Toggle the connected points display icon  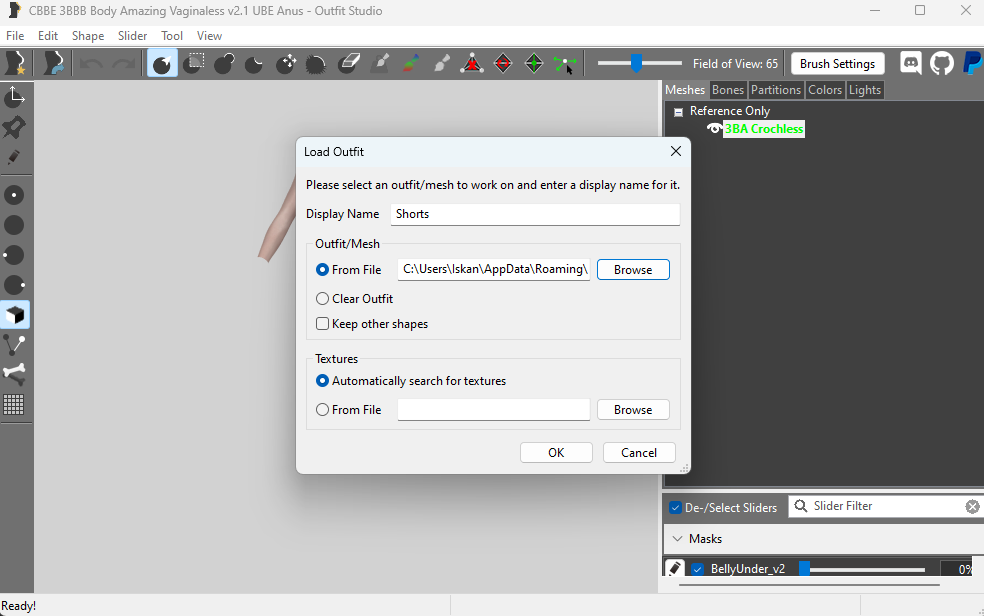(x=14, y=345)
